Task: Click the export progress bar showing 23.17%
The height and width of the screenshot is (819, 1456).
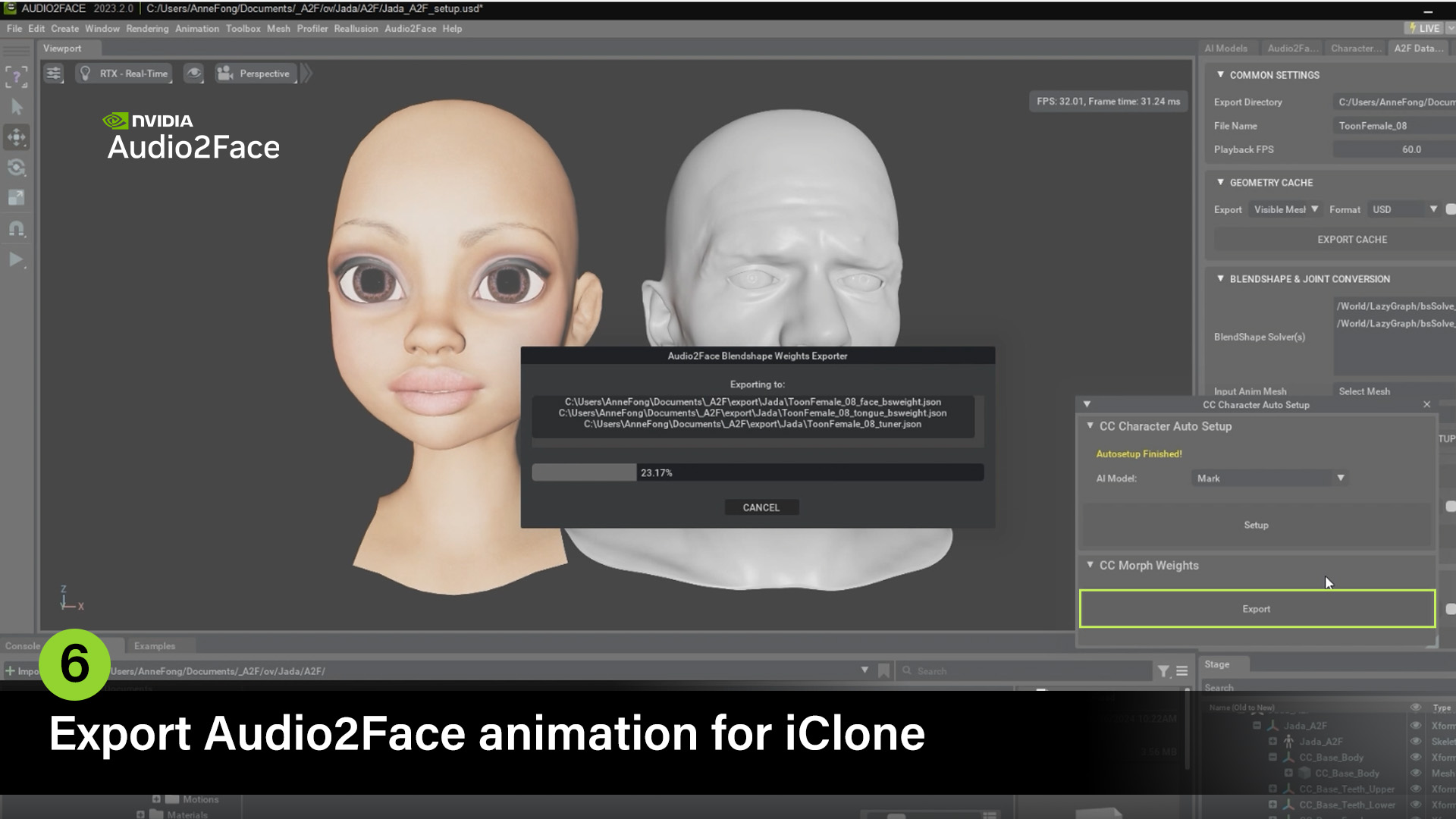Action: tap(758, 472)
